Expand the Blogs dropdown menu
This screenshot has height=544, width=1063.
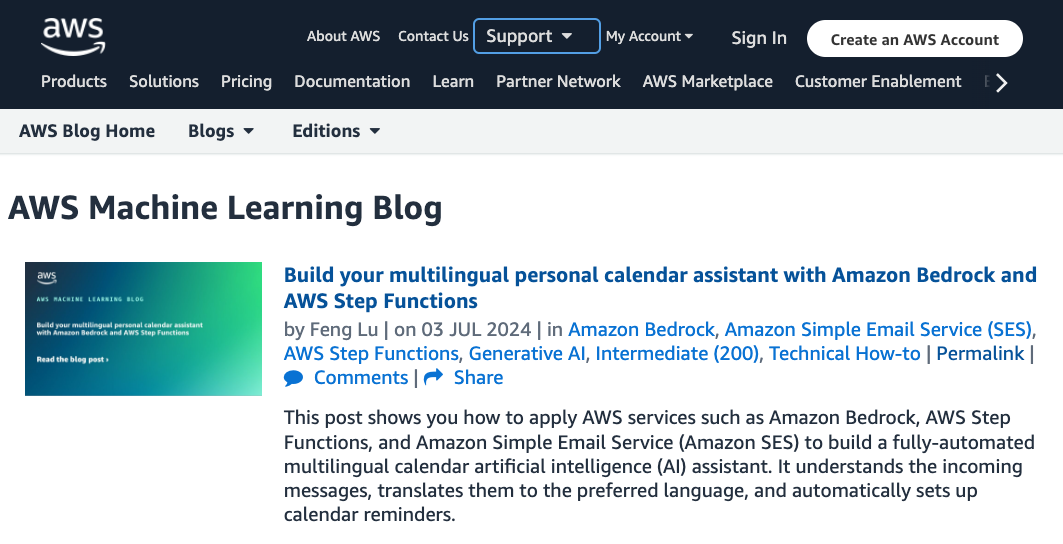point(221,131)
